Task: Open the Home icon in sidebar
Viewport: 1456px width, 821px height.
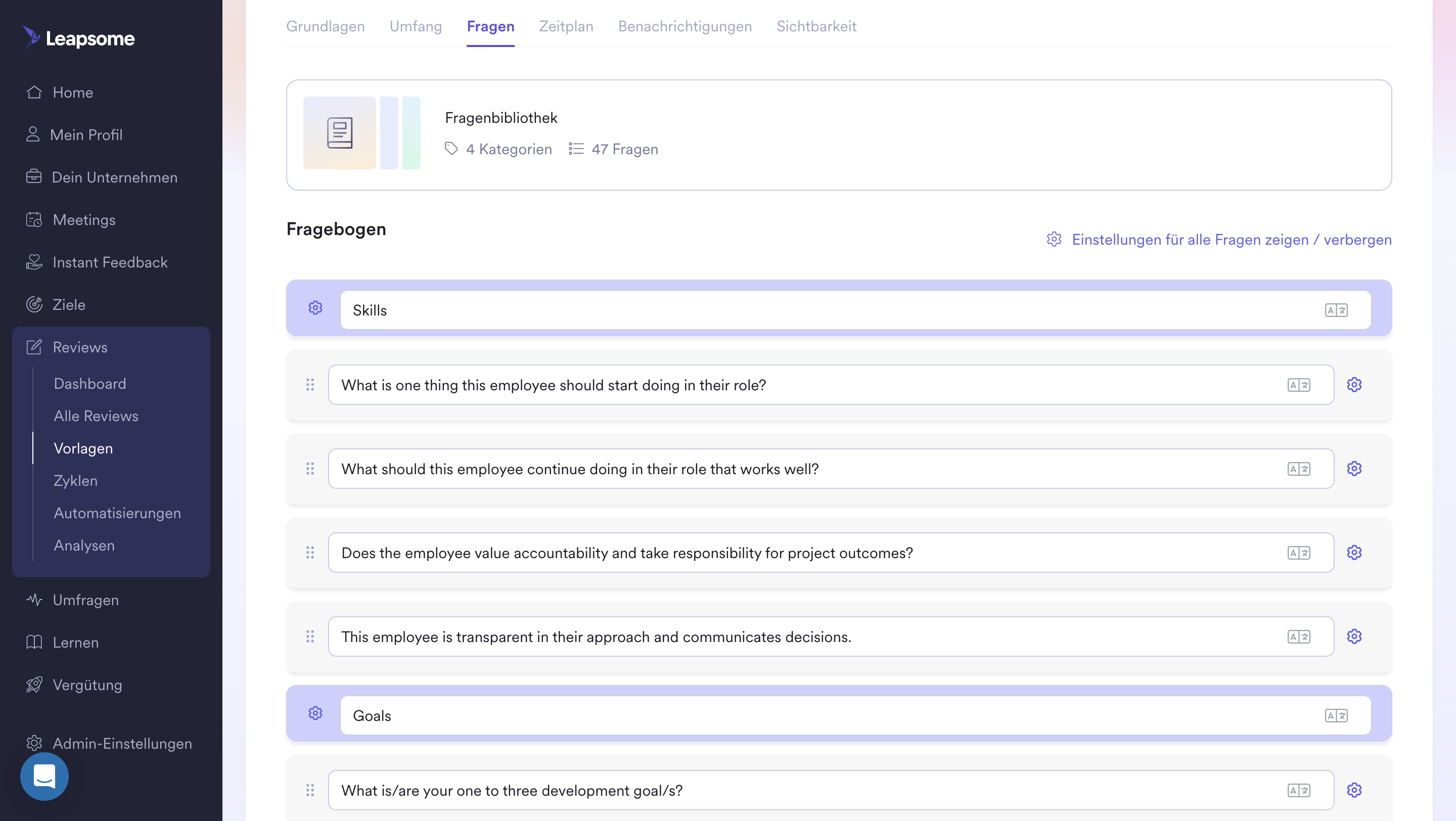Action: pos(34,92)
